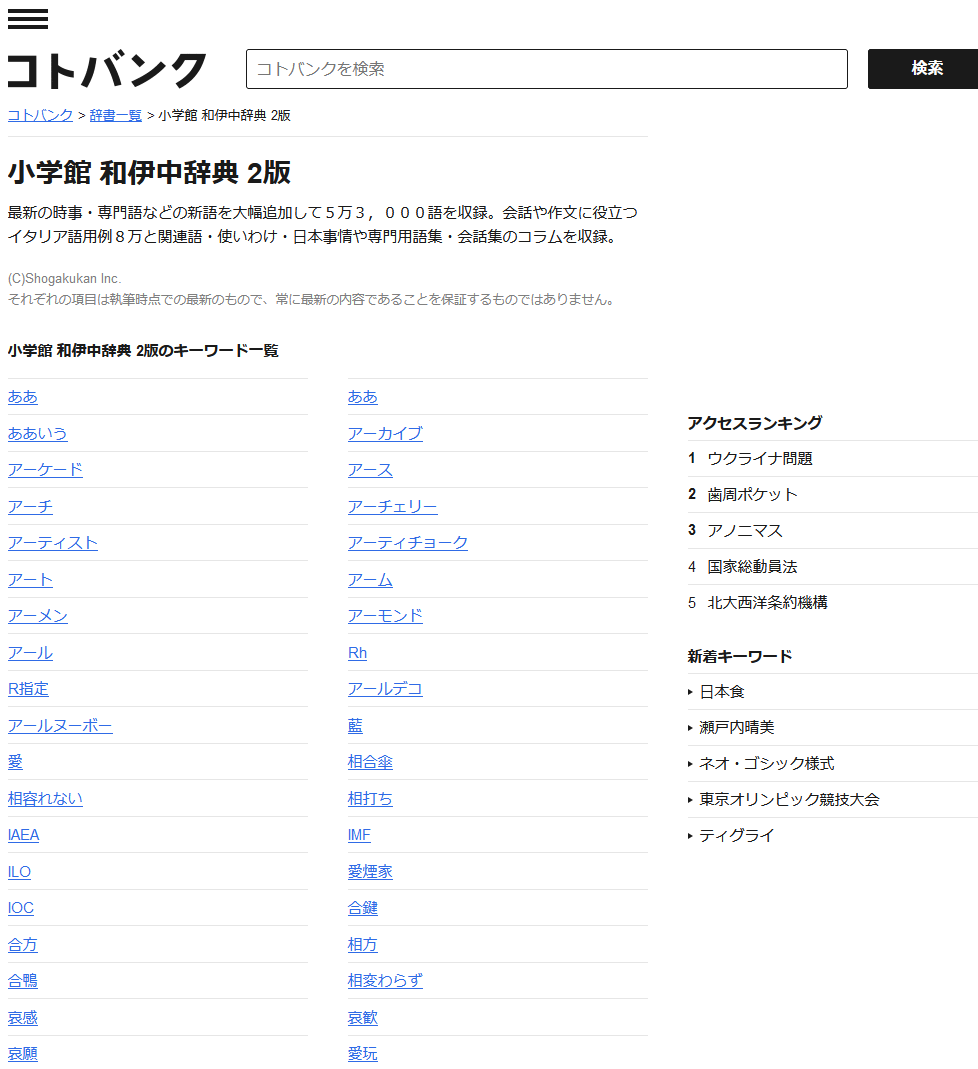Open the アーメン keyword link
The width and height of the screenshot is (978, 1069).
pyautogui.click(x=37, y=616)
